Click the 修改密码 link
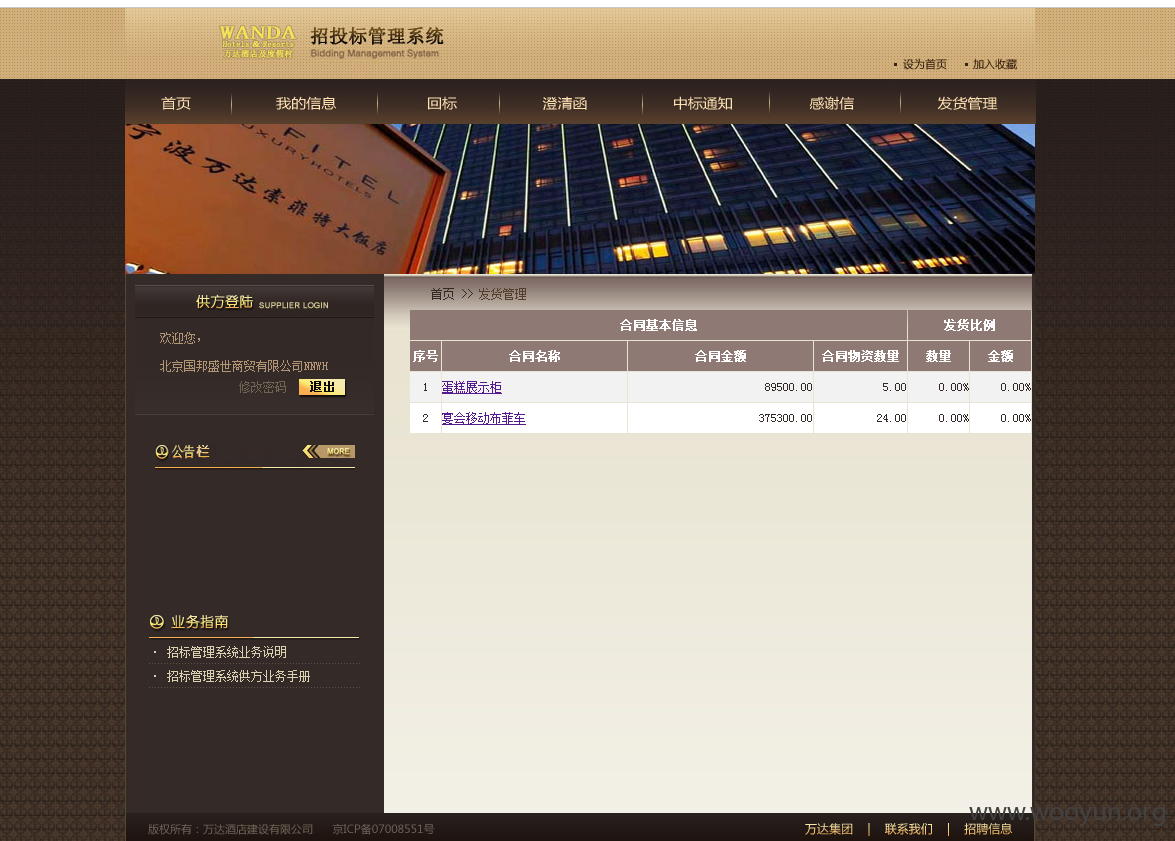 pyautogui.click(x=262, y=388)
